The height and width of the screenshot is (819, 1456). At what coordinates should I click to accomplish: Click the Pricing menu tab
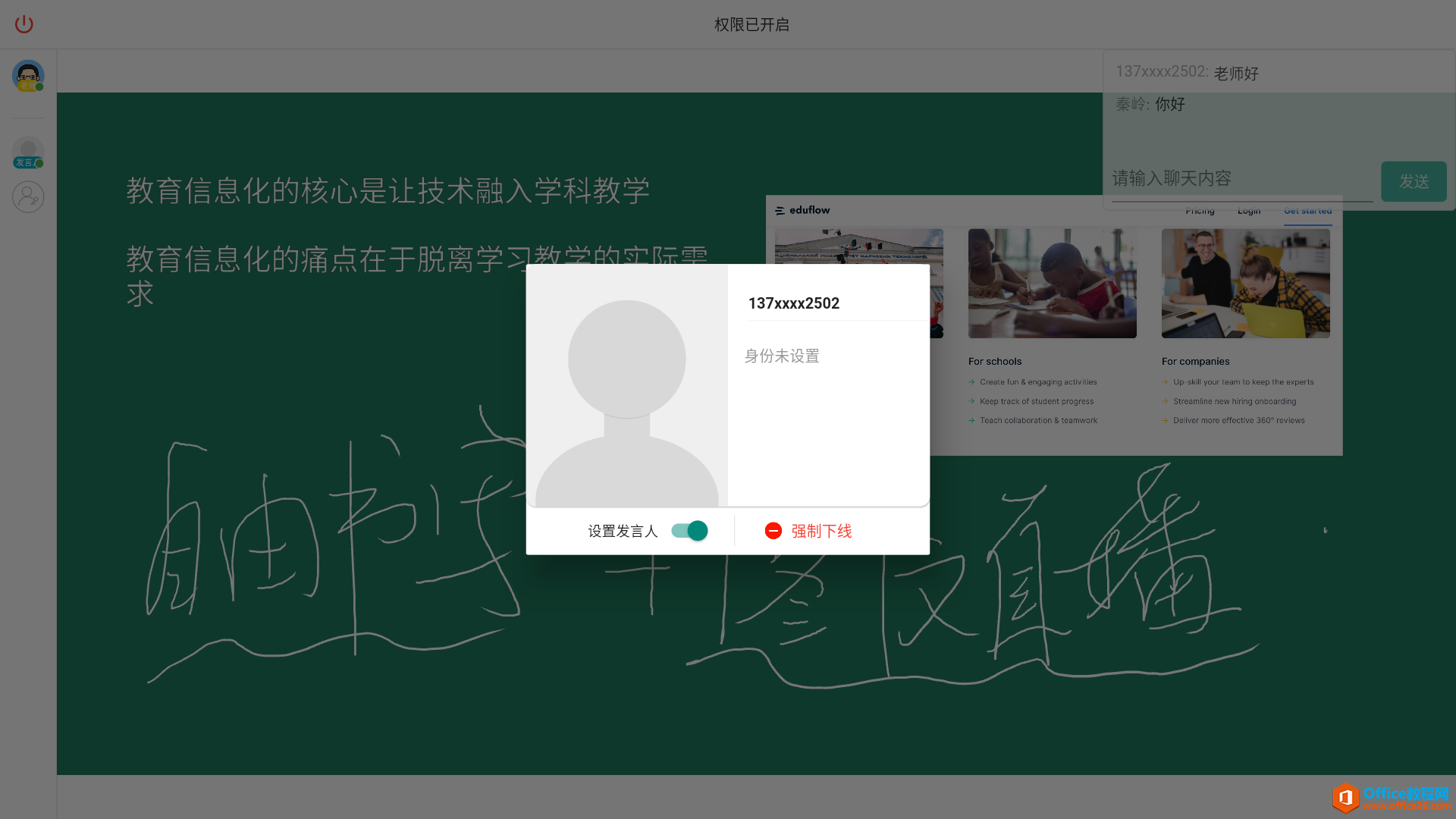(x=1199, y=210)
